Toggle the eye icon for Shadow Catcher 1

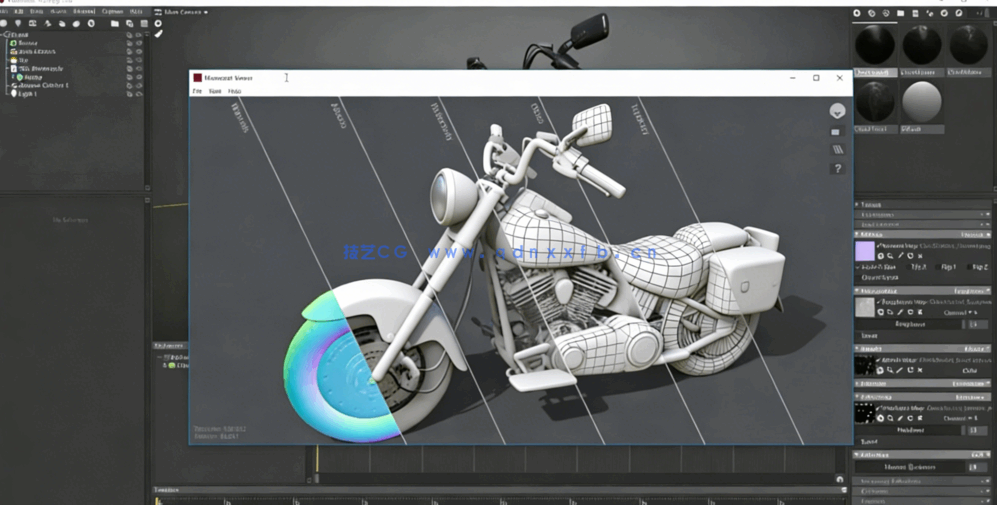click(x=139, y=85)
